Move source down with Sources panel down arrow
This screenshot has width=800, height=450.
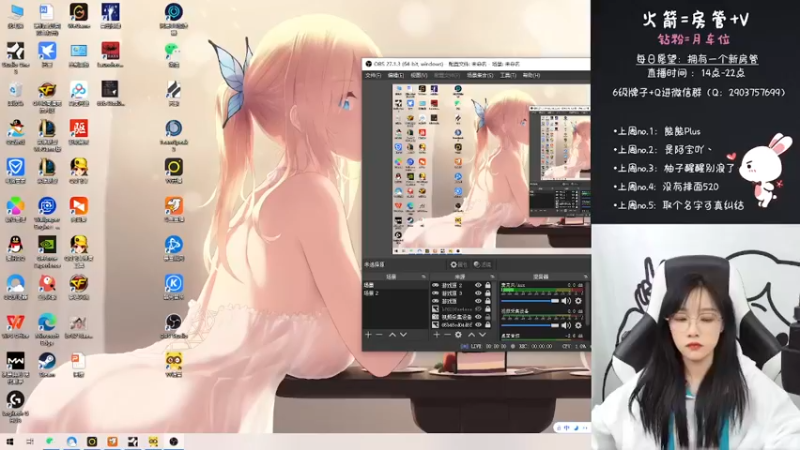482,335
